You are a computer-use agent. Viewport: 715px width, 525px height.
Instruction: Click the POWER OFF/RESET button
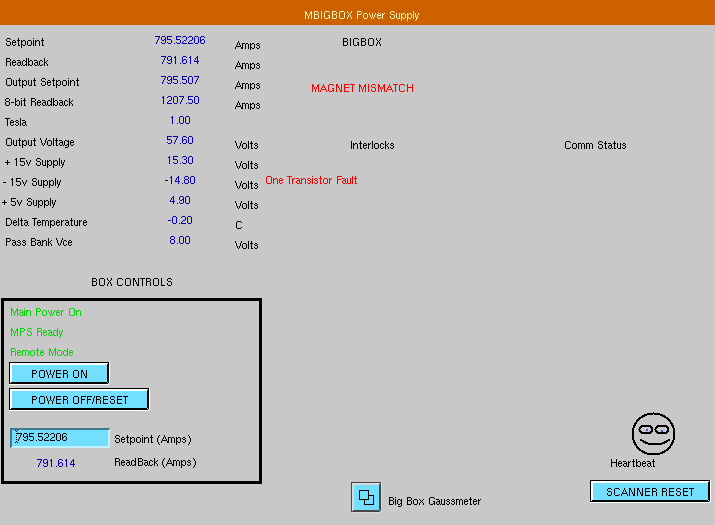coord(79,400)
